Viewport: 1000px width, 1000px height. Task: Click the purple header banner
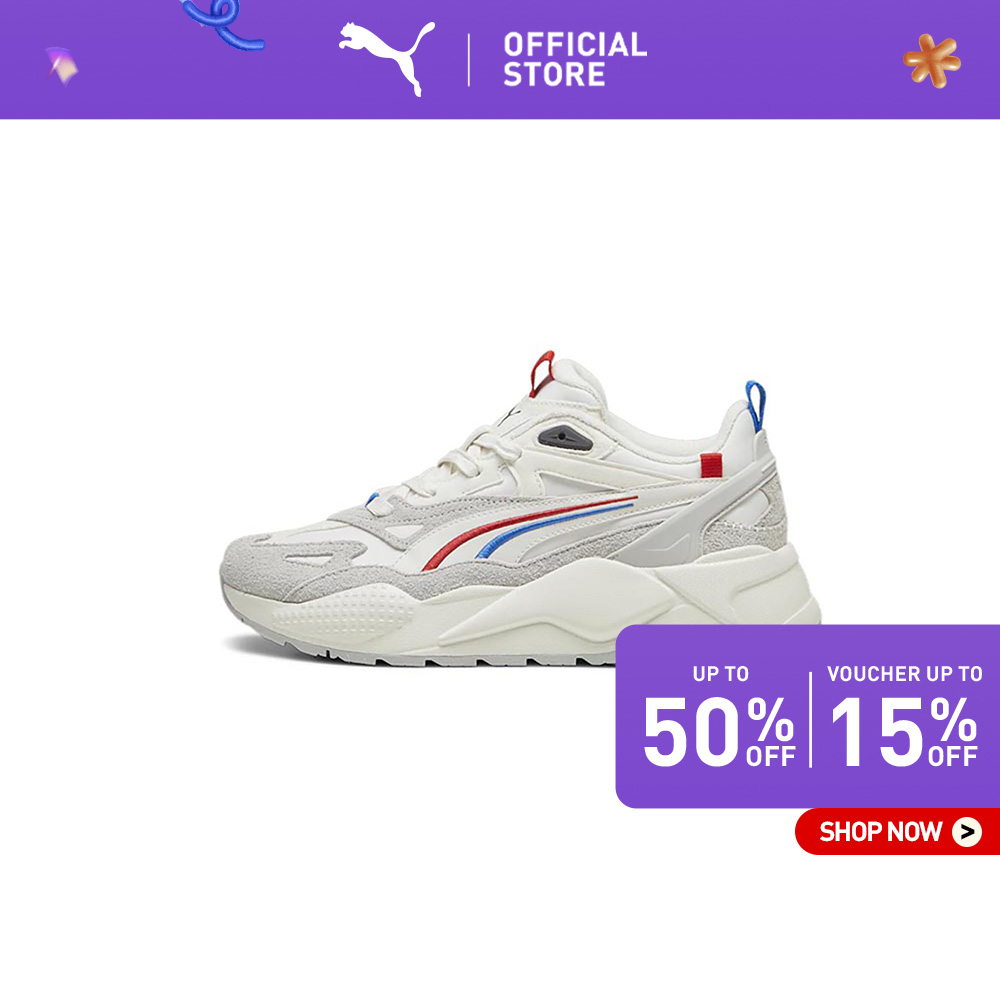pos(500,59)
